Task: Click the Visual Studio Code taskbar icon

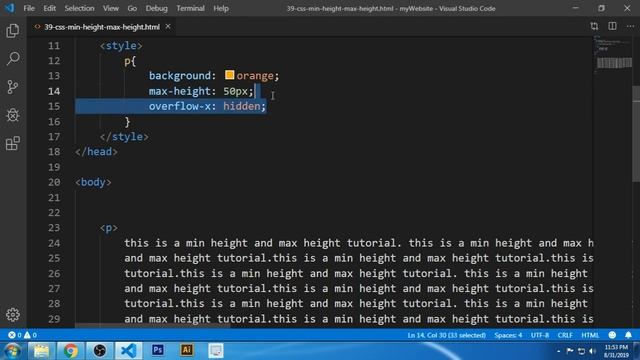Action: (129, 351)
